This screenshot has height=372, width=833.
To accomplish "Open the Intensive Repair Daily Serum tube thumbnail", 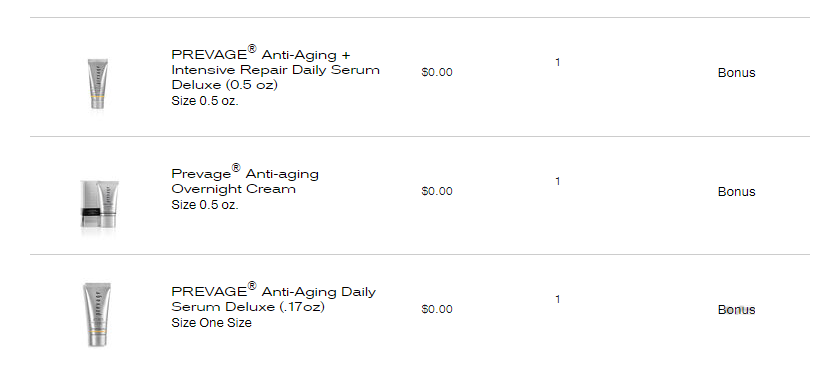I will [98, 83].
